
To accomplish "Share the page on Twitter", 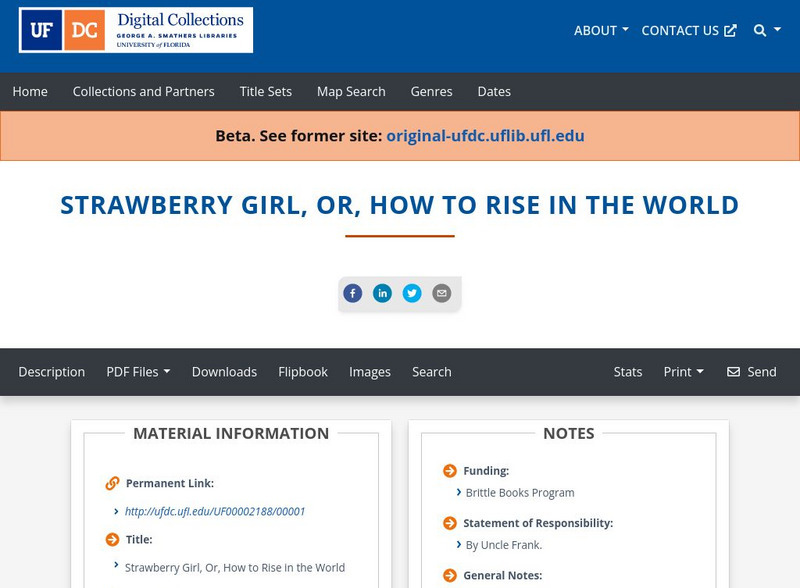I will tap(412, 293).
